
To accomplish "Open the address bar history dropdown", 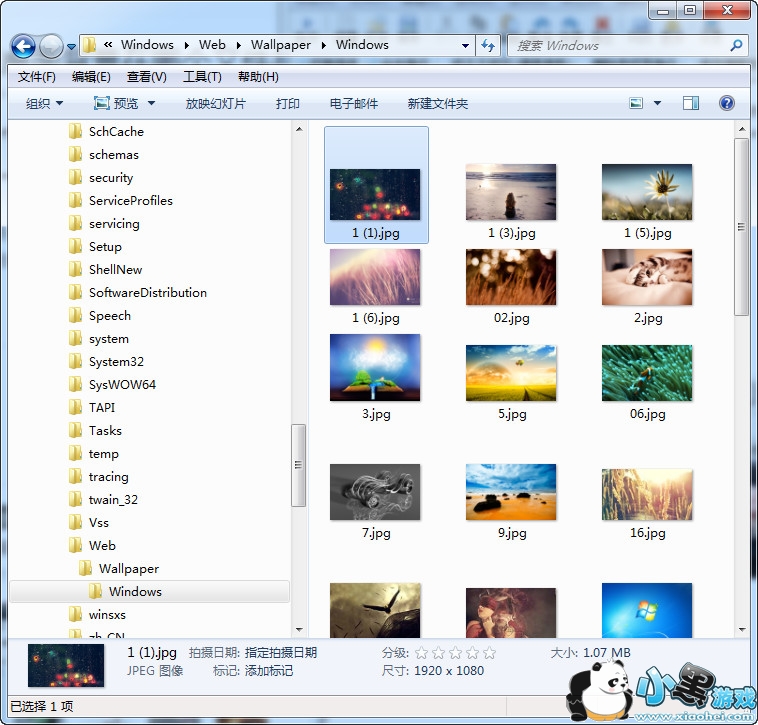I will (x=466, y=45).
